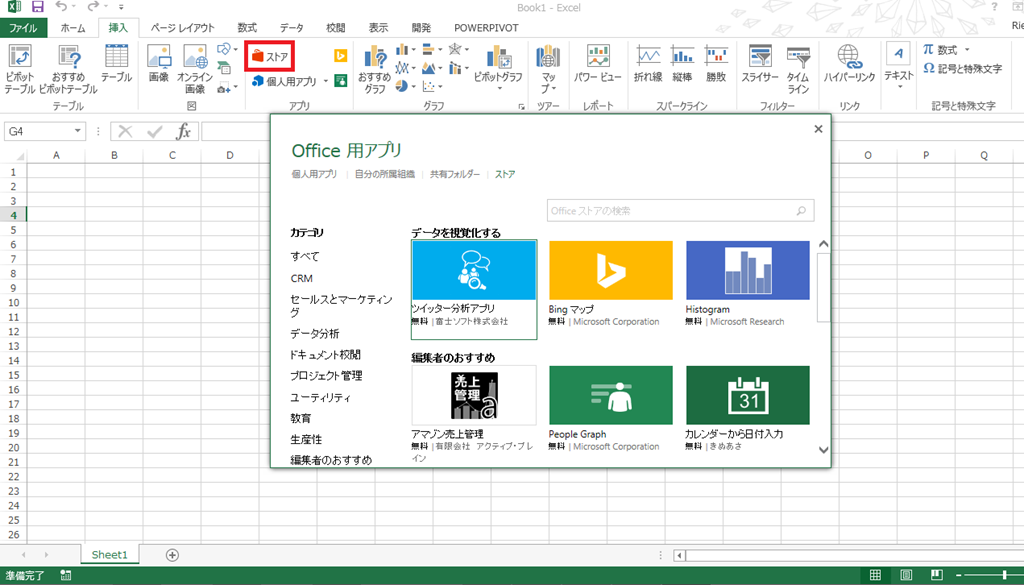Click the Officeストアの検索 search field

coord(680,211)
